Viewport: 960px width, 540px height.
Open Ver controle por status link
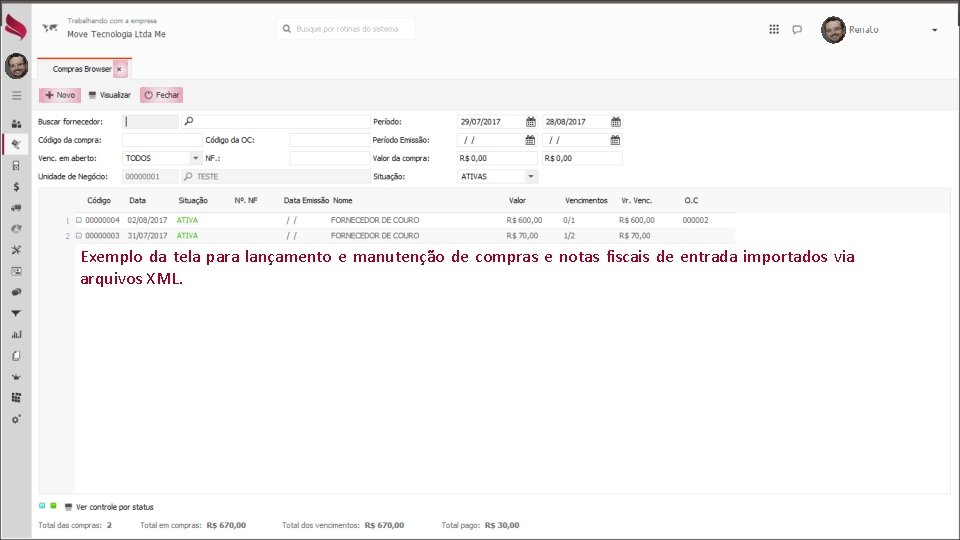[x=109, y=507]
